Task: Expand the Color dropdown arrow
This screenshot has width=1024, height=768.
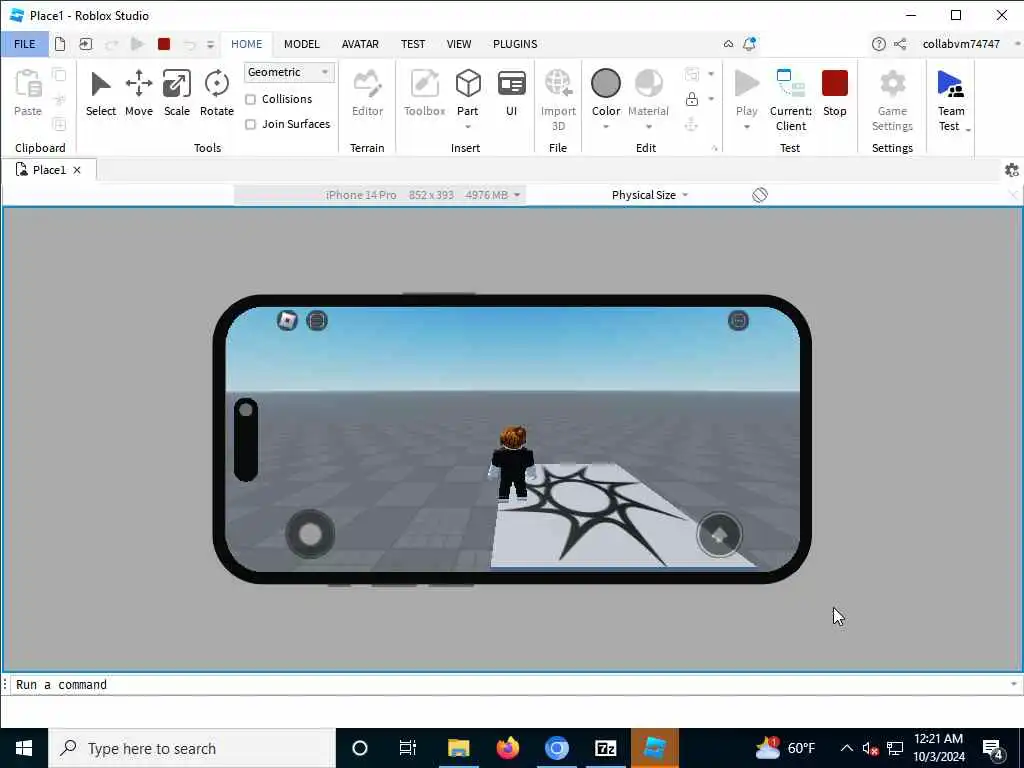Action: [605, 127]
